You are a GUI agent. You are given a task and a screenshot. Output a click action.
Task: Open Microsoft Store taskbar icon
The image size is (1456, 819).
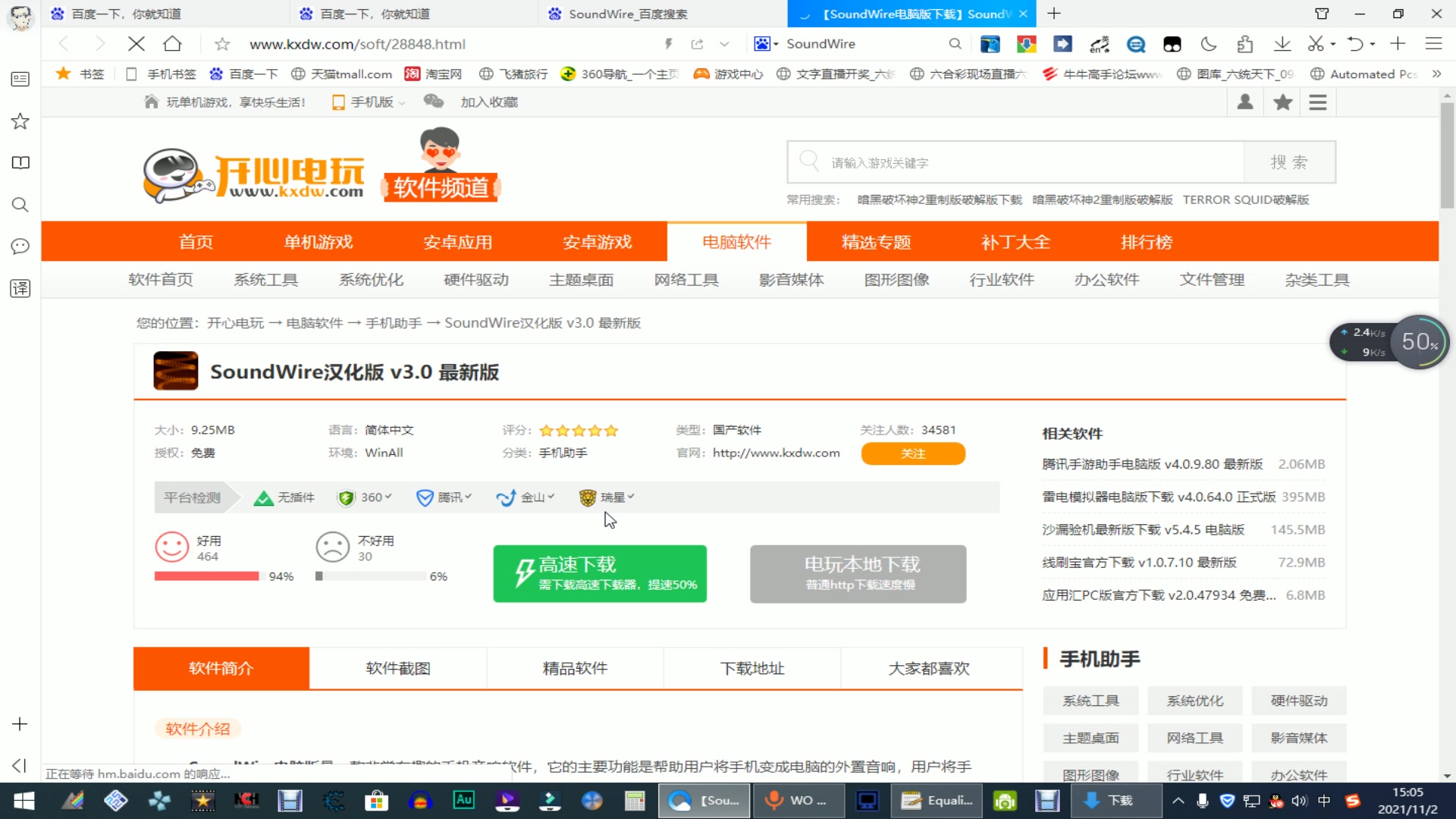click(376, 800)
